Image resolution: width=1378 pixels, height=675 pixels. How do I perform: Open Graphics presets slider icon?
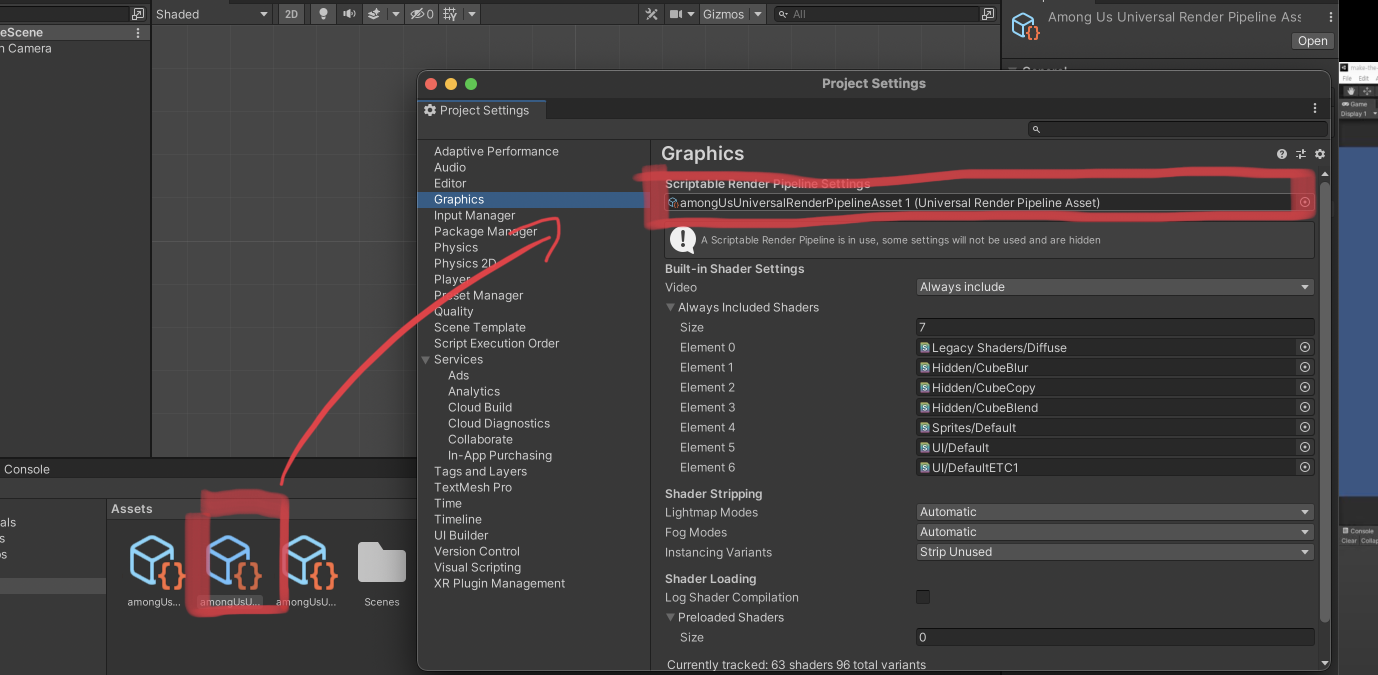(1301, 154)
